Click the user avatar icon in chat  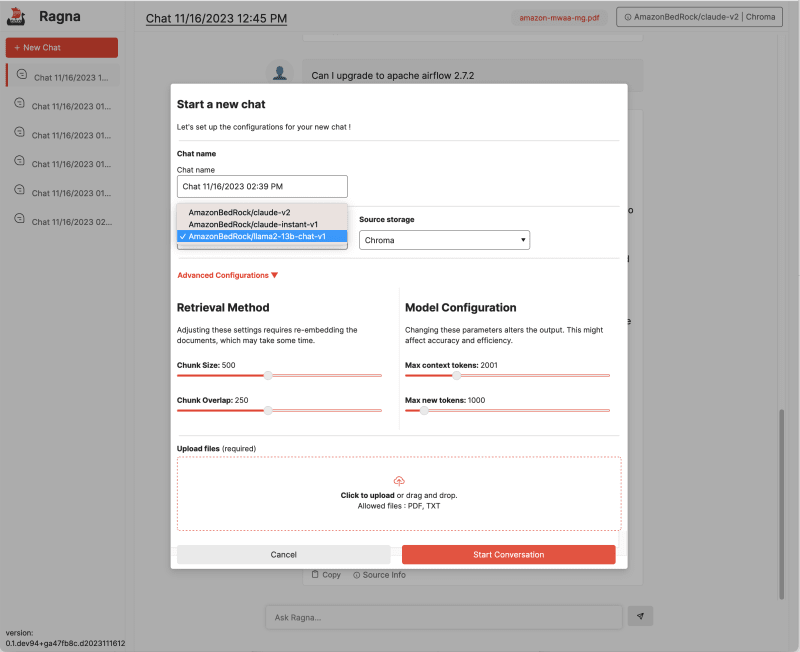(x=280, y=73)
